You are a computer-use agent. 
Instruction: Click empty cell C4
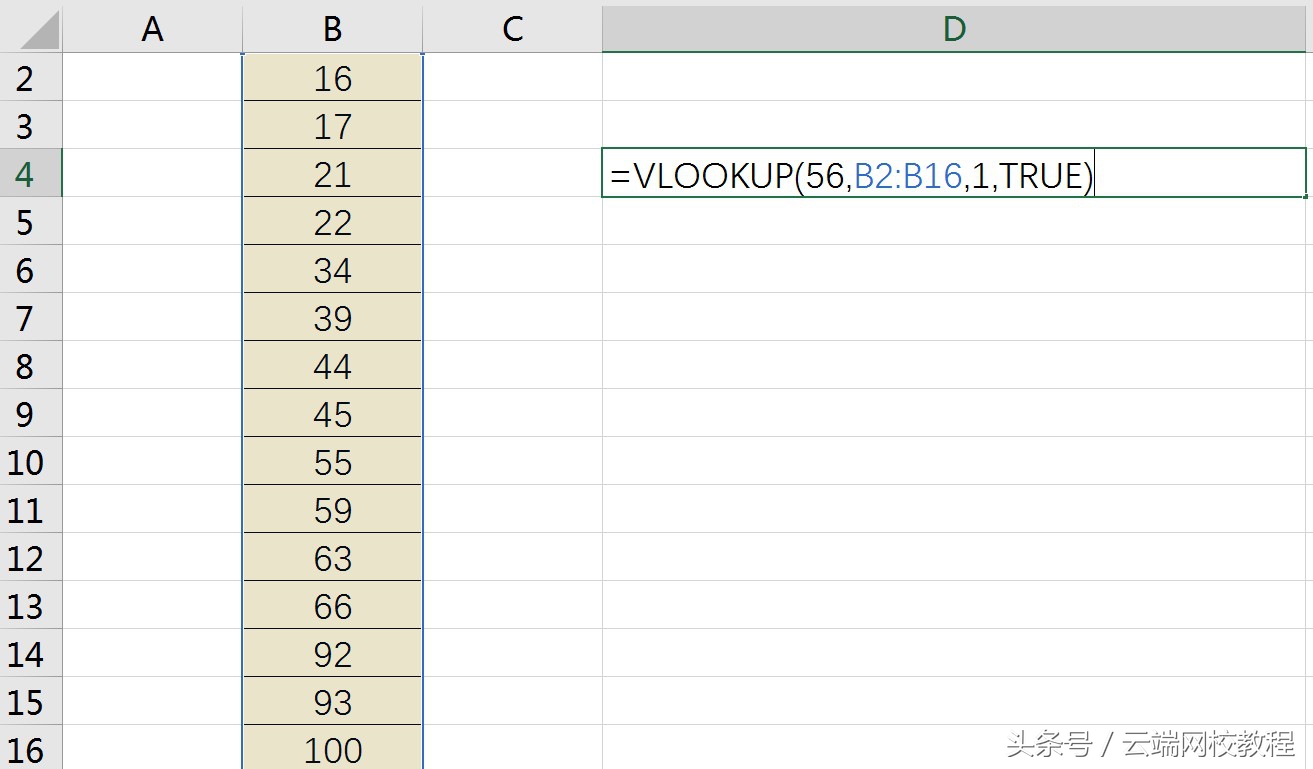click(512, 173)
